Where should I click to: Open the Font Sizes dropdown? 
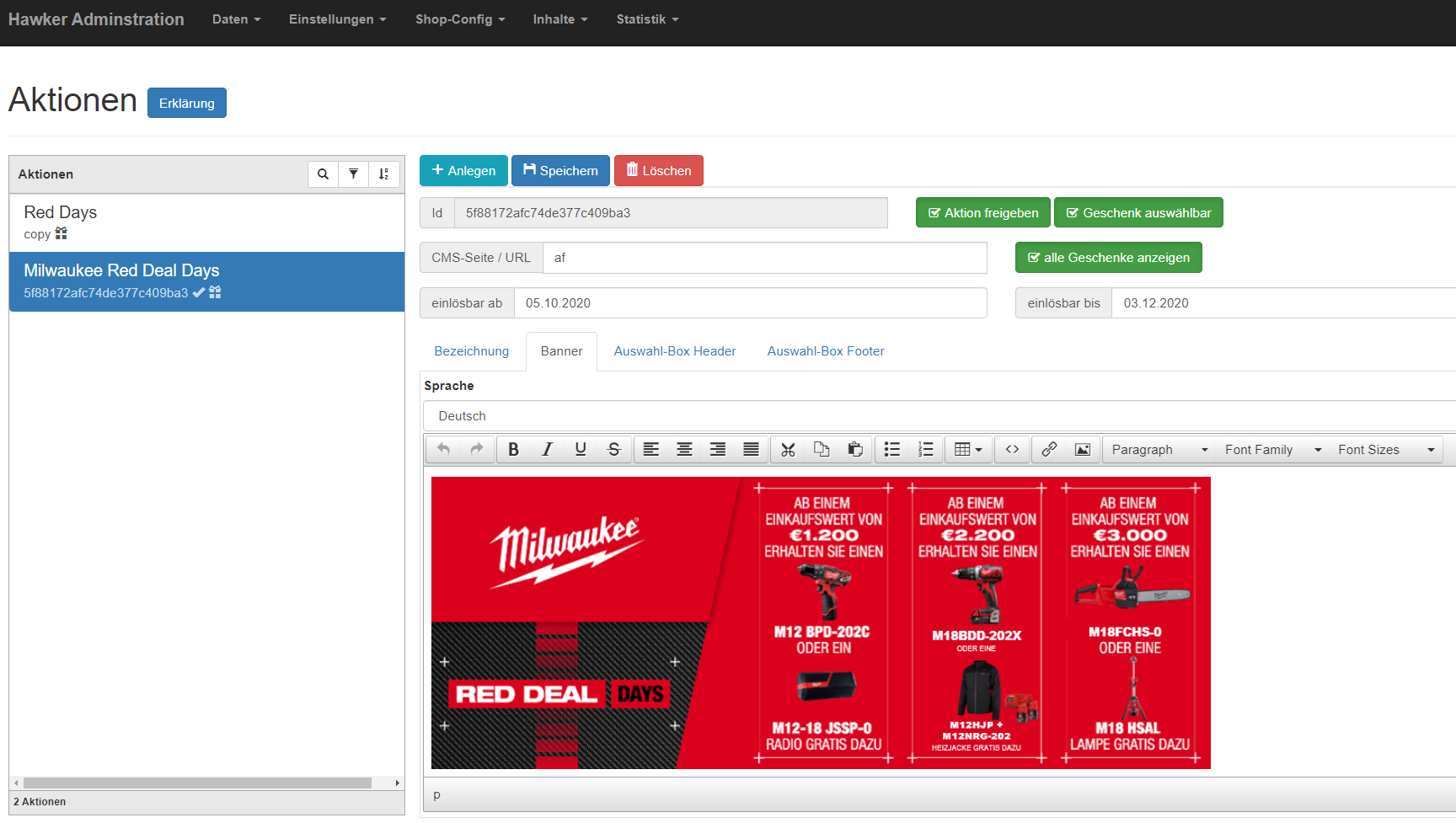coord(1386,450)
